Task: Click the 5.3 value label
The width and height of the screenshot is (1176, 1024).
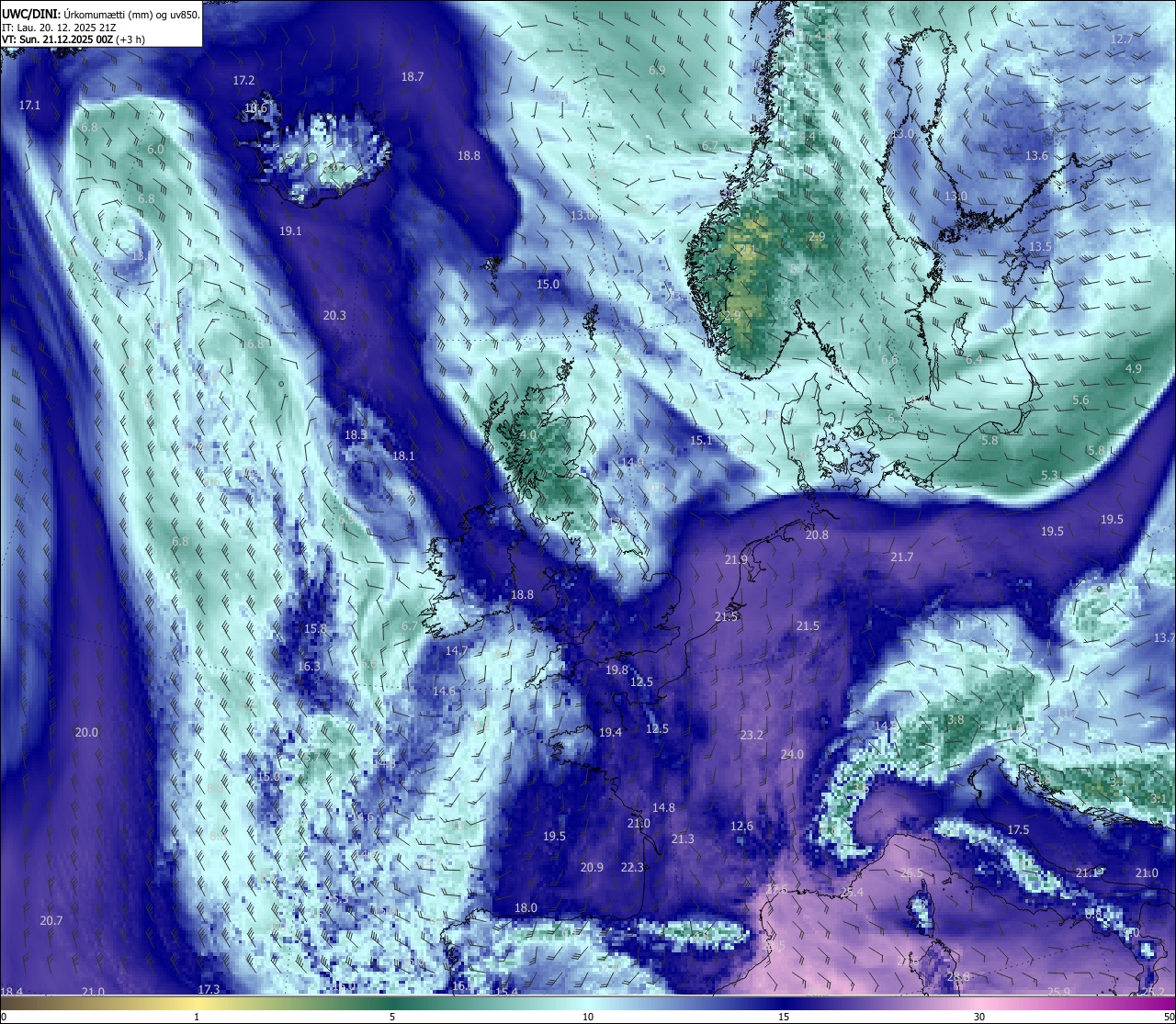Action: click(x=1049, y=476)
